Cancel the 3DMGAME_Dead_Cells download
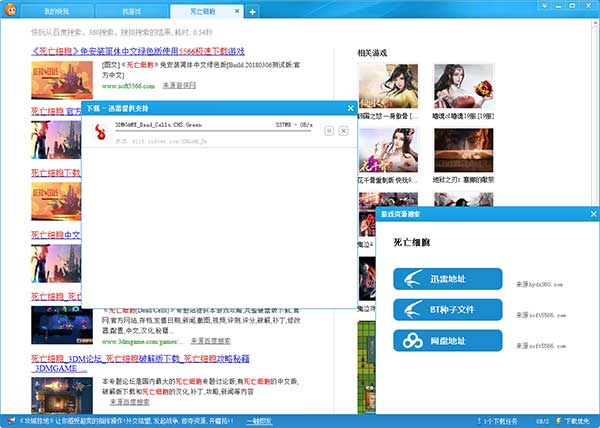 point(344,131)
